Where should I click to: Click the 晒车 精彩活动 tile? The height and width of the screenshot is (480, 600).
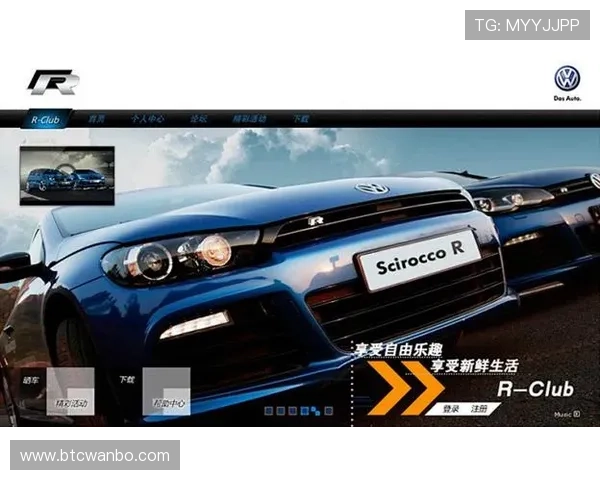click(70, 392)
